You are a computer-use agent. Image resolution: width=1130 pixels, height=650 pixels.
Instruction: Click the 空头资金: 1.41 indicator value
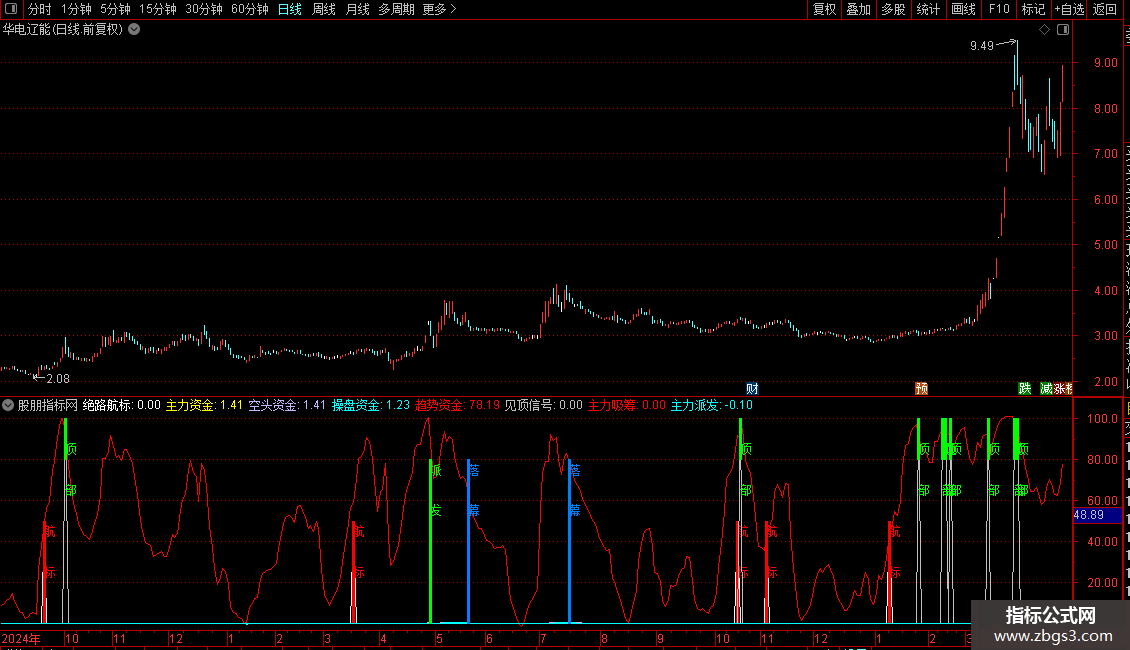[x=287, y=405]
